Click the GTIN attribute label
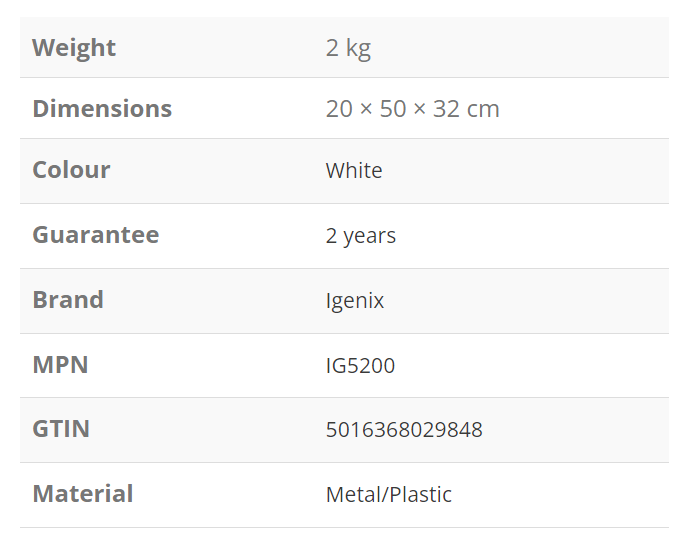 (61, 429)
